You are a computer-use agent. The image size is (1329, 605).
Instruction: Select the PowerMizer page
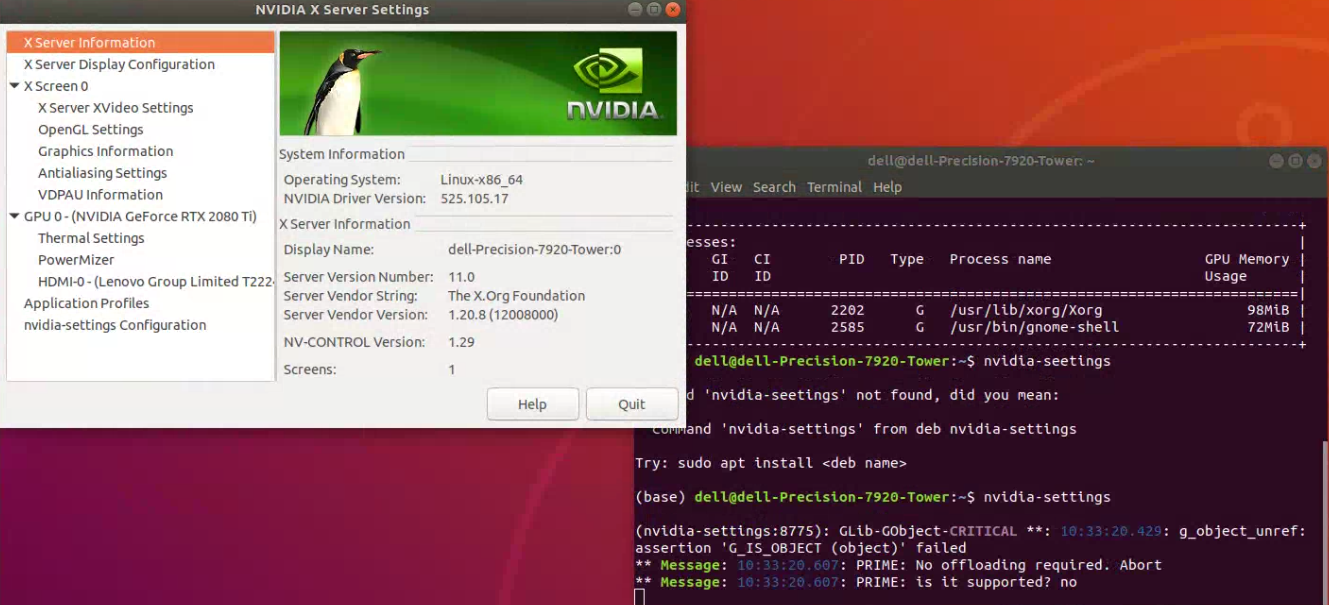[x=75, y=259]
